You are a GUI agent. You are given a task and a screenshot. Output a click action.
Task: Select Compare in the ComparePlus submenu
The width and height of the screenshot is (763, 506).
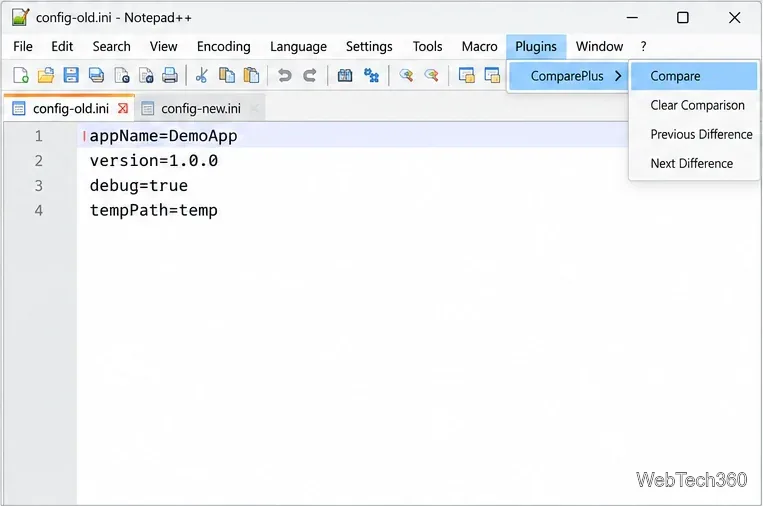click(694, 76)
